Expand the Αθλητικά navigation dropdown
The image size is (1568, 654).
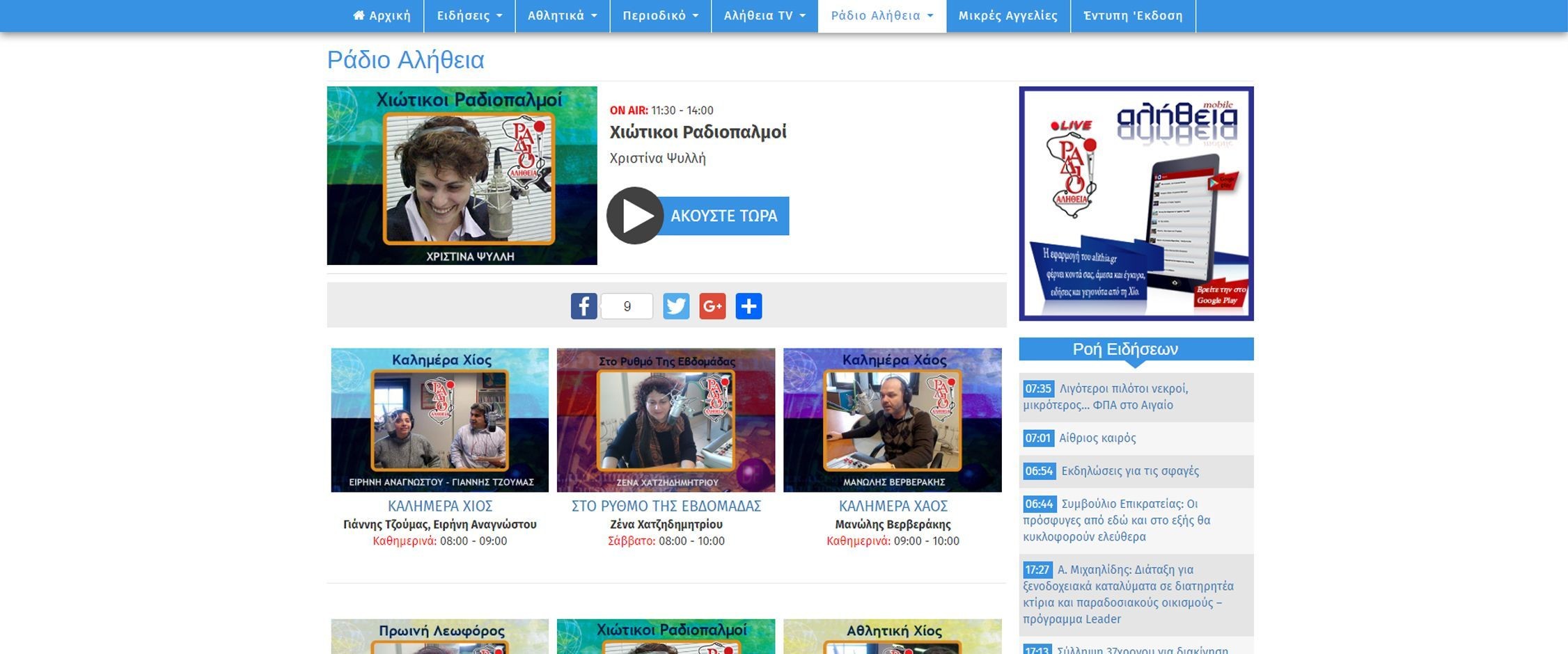(x=563, y=15)
